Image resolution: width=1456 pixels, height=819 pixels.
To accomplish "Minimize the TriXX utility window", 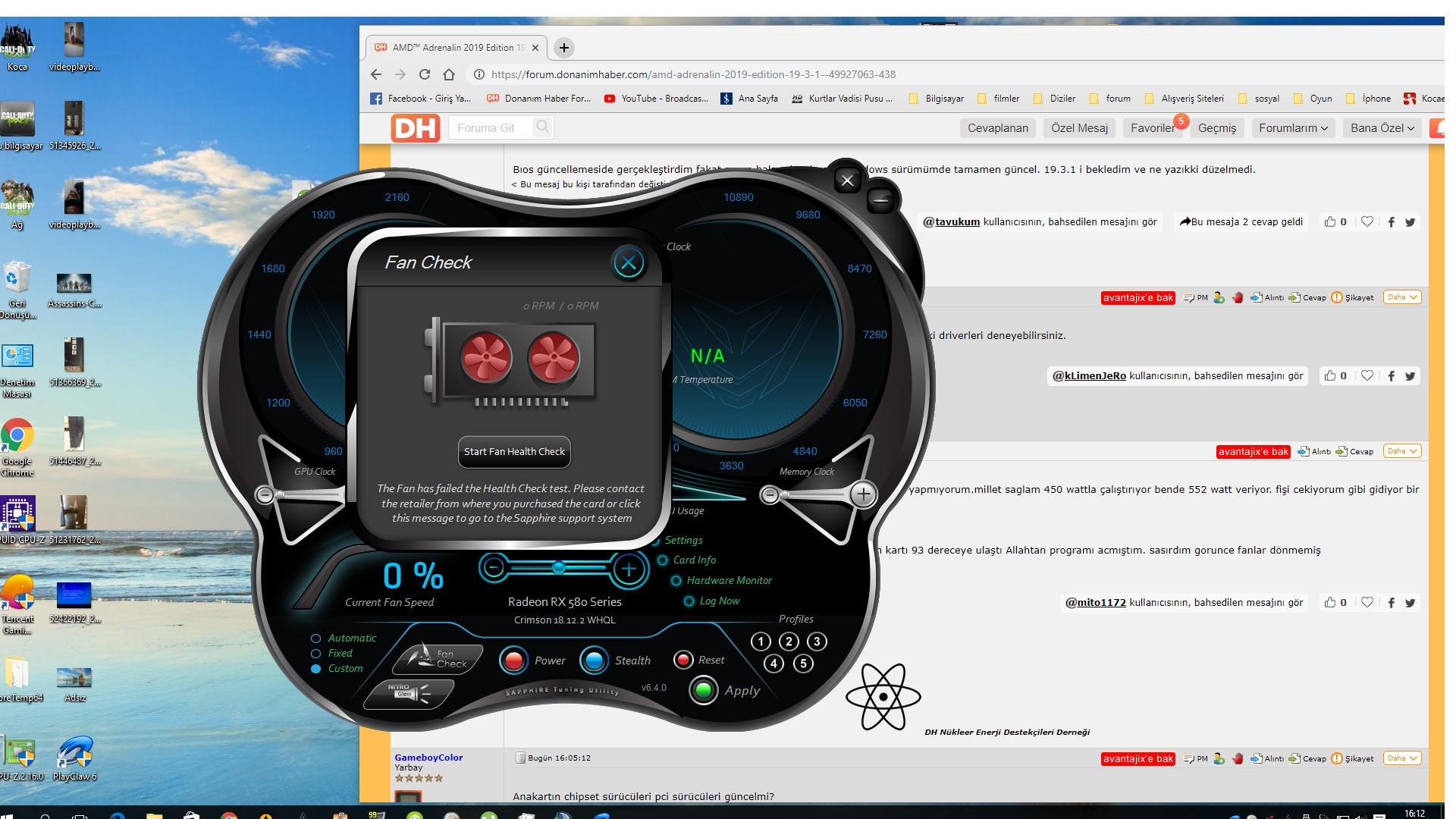I will 880,201.
